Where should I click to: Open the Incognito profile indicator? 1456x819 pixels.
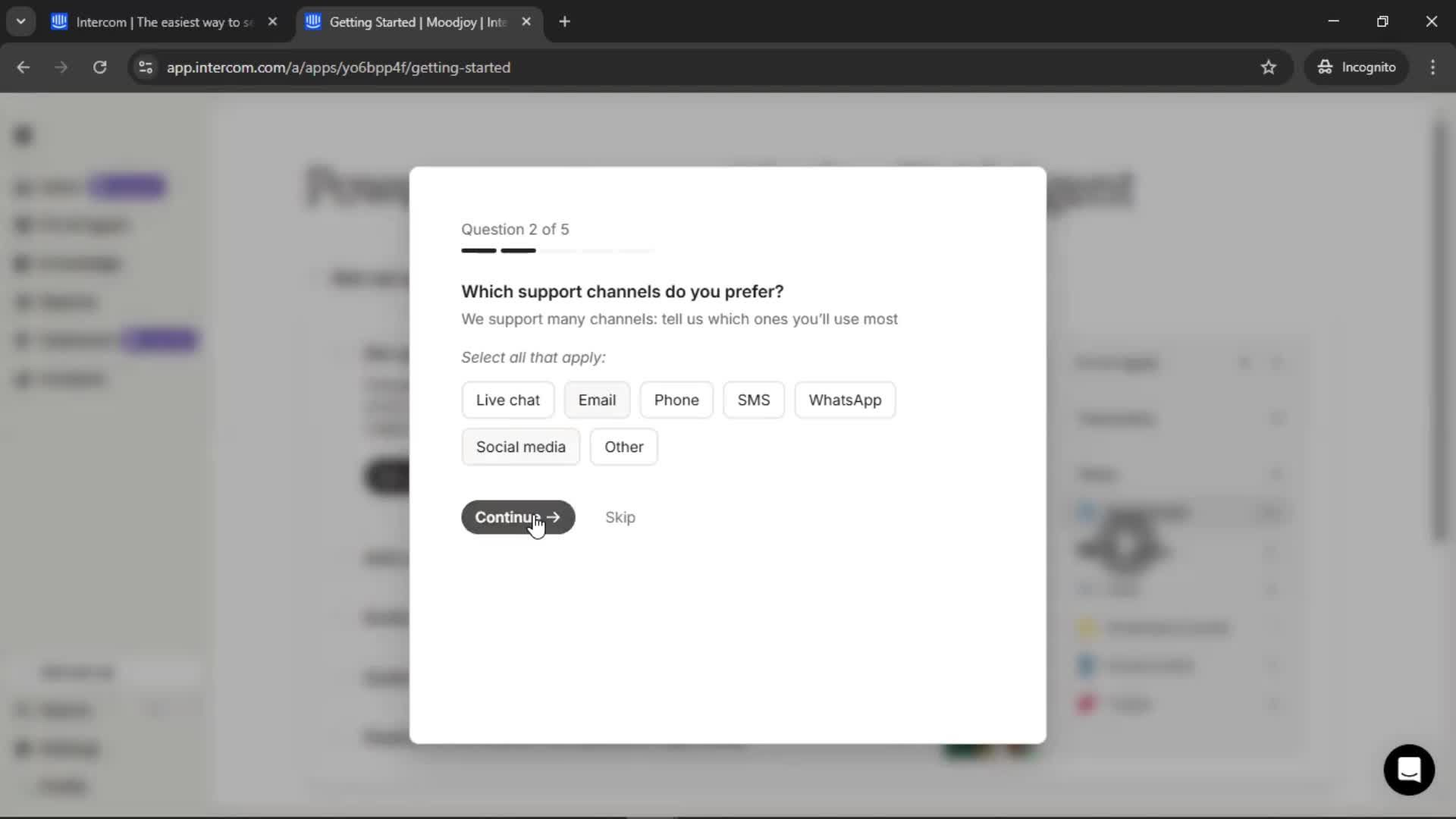[x=1357, y=67]
